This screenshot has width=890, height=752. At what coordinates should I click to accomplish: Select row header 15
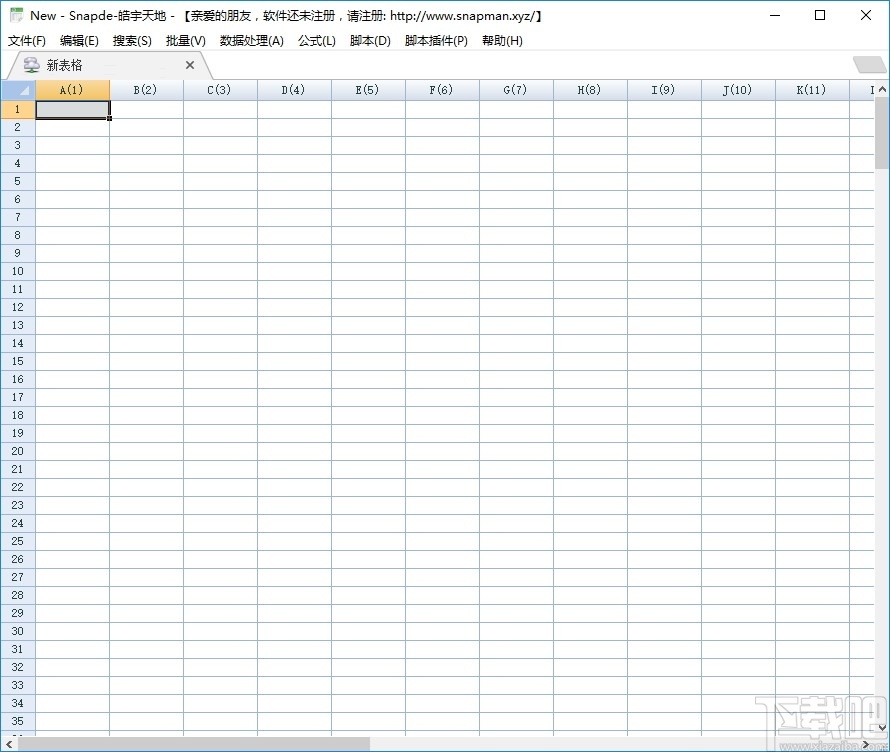pyautogui.click(x=18, y=361)
